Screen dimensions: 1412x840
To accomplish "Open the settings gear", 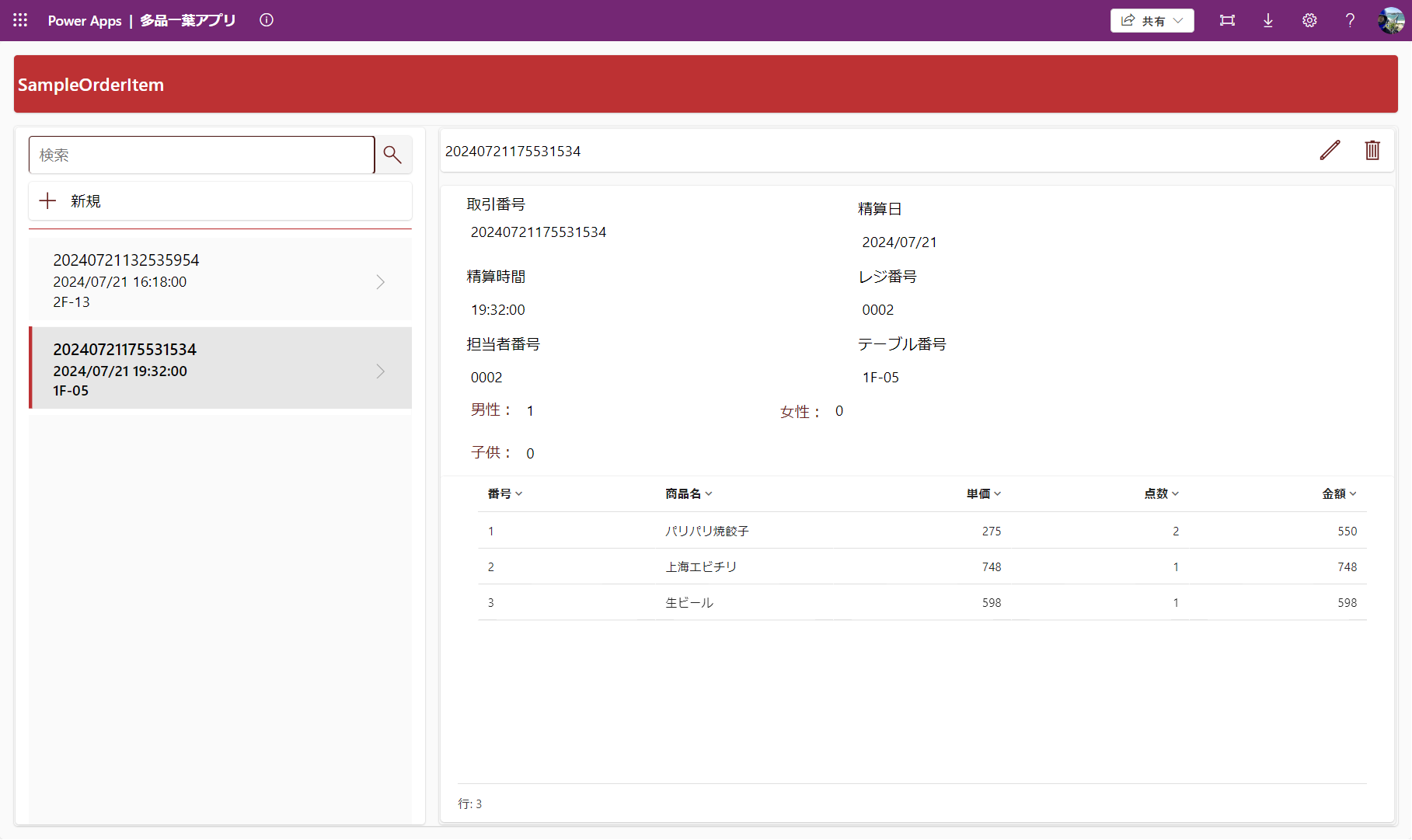I will (1309, 20).
